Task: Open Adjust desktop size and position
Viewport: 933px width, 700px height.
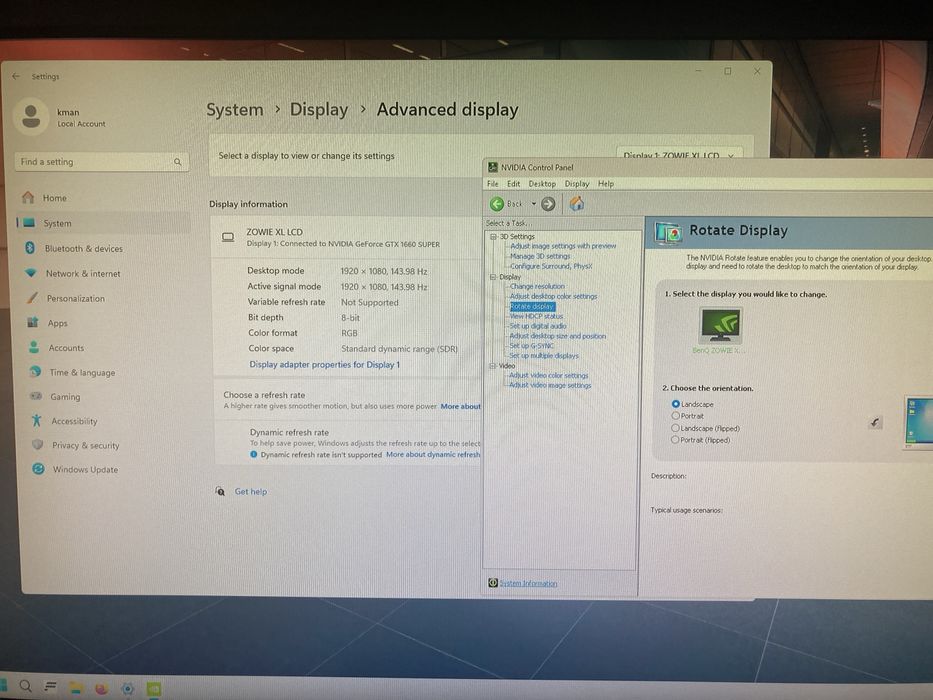Action: click(558, 336)
